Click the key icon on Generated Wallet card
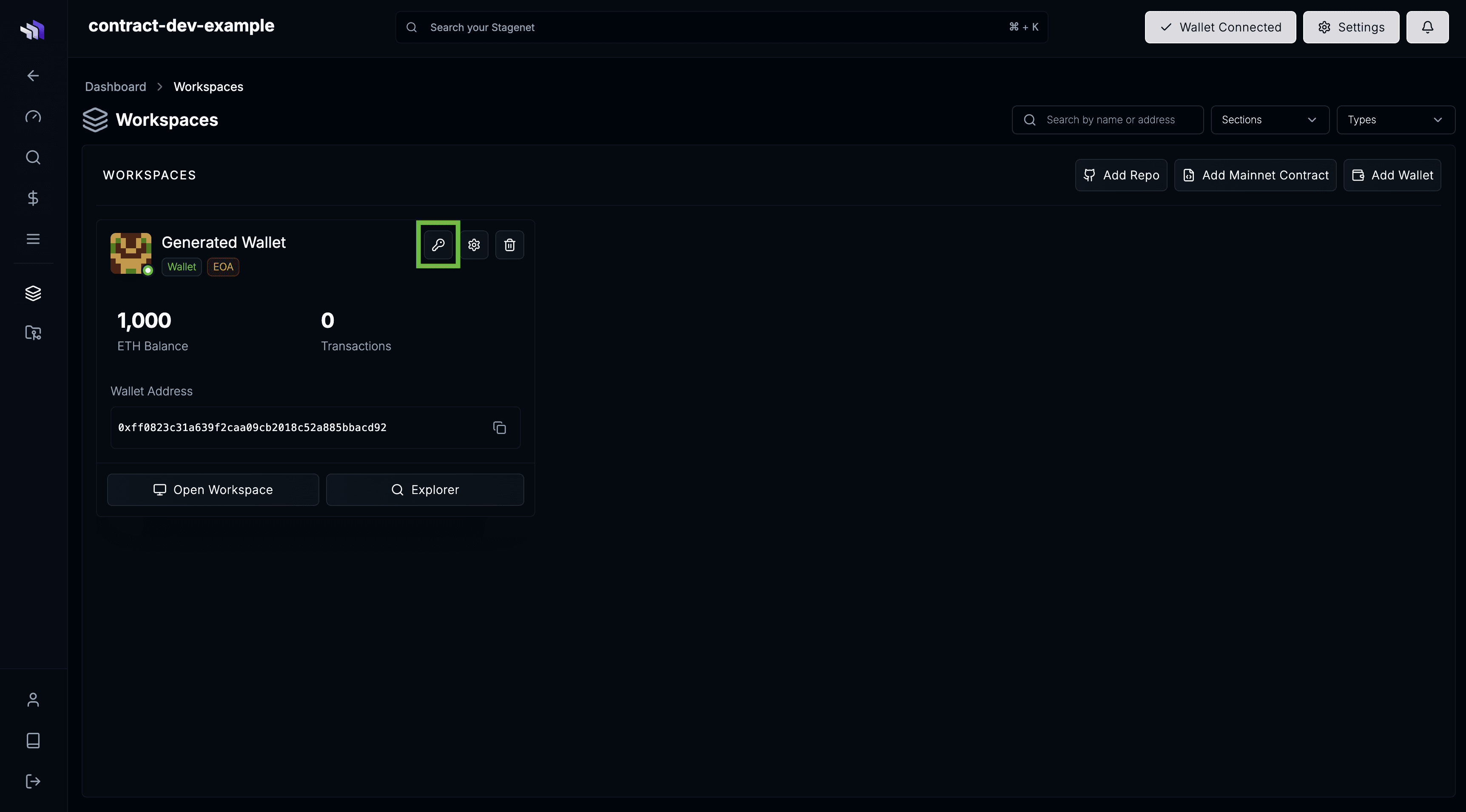 (x=438, y=244)
